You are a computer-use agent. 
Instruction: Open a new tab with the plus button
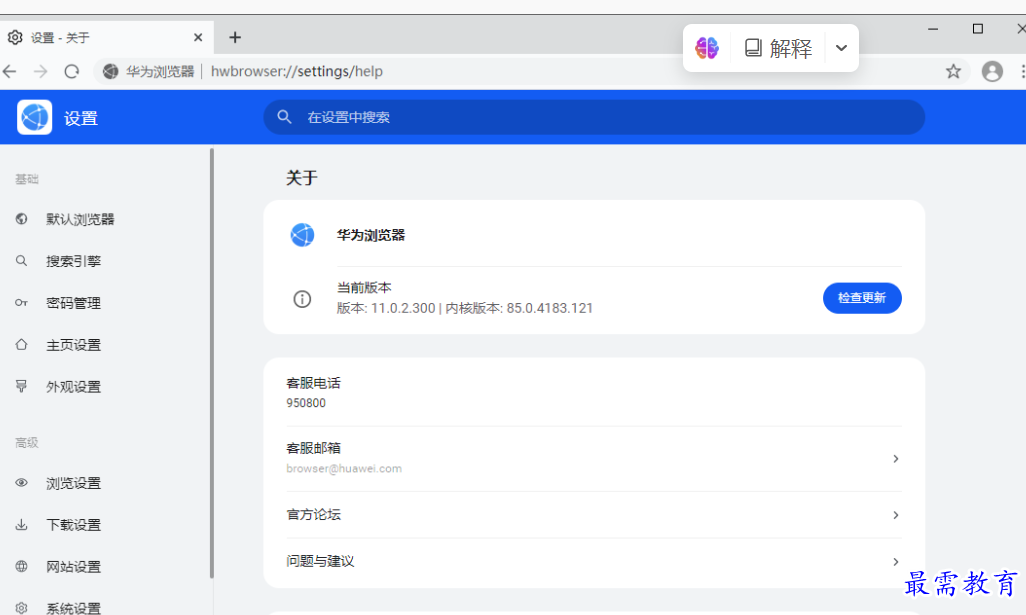[x=235, y=38]
